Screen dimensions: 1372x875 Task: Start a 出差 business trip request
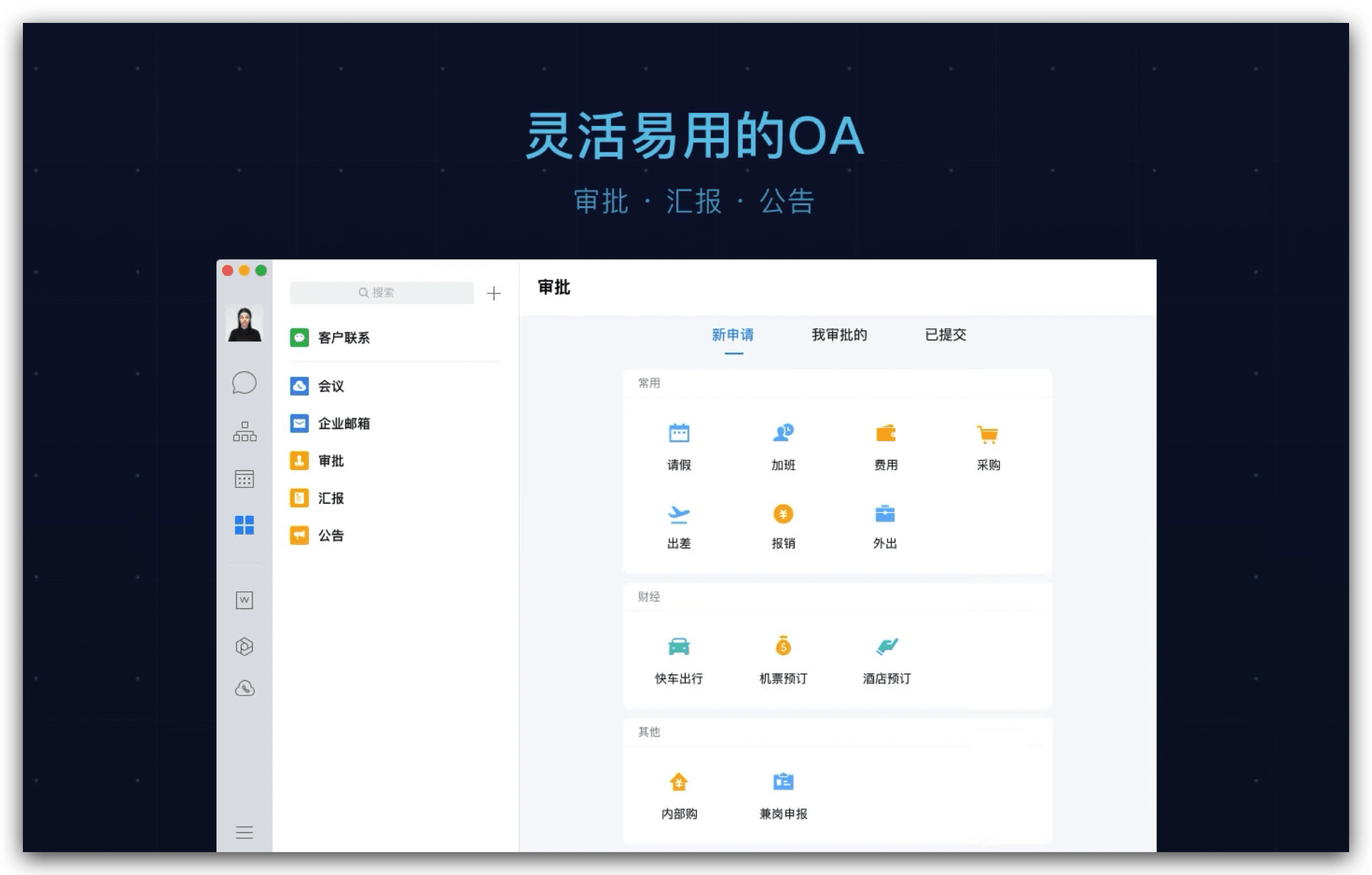[x=679, y=526]
